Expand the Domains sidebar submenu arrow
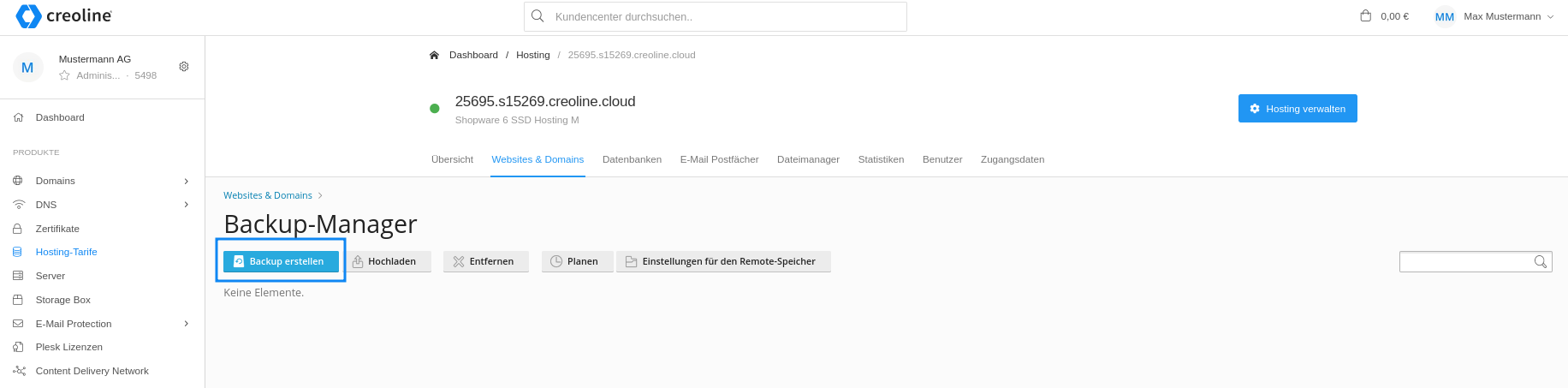The image size is (1568, 388). [187, 181]
